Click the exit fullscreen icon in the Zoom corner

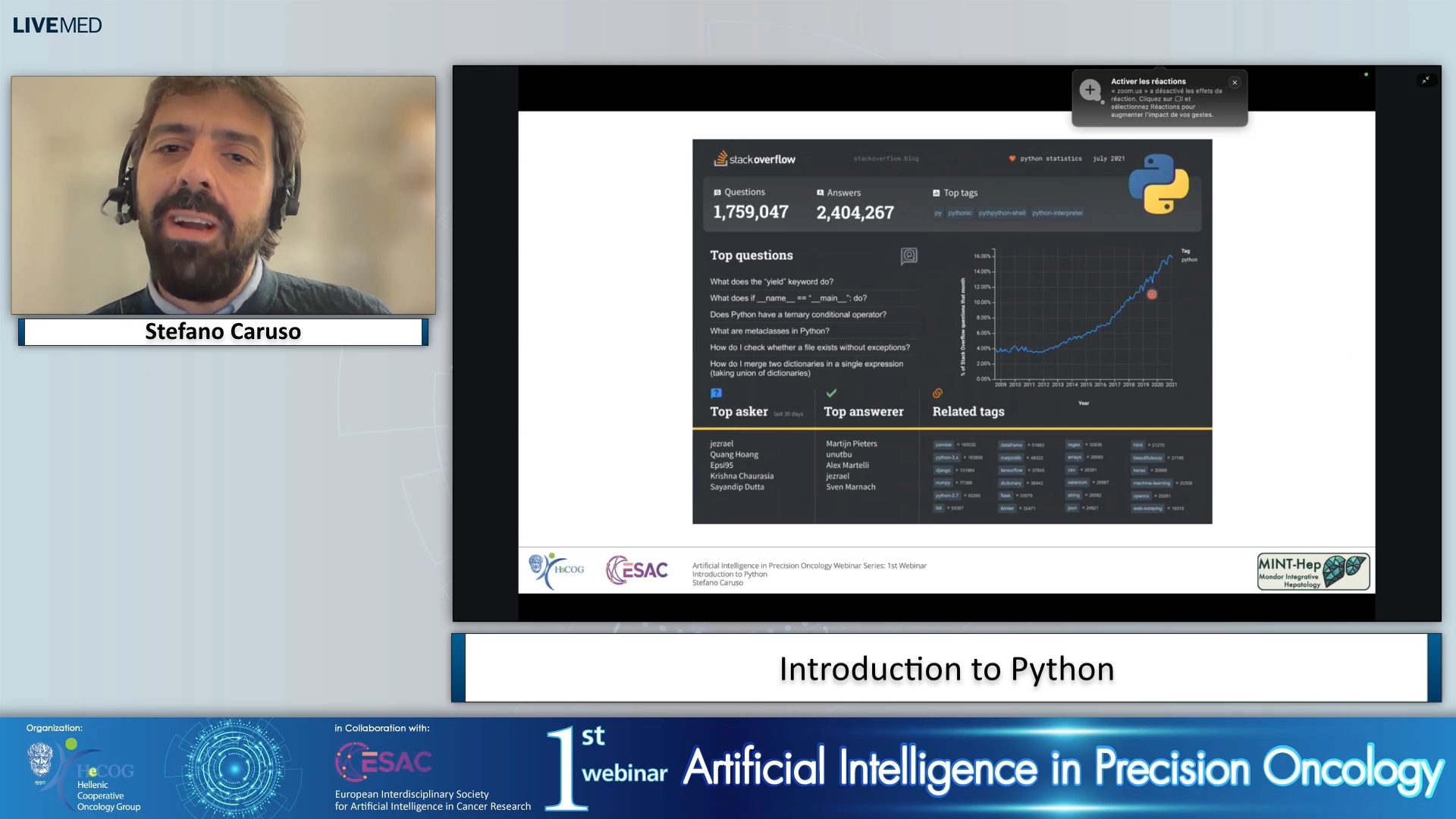coord(1426,79)
